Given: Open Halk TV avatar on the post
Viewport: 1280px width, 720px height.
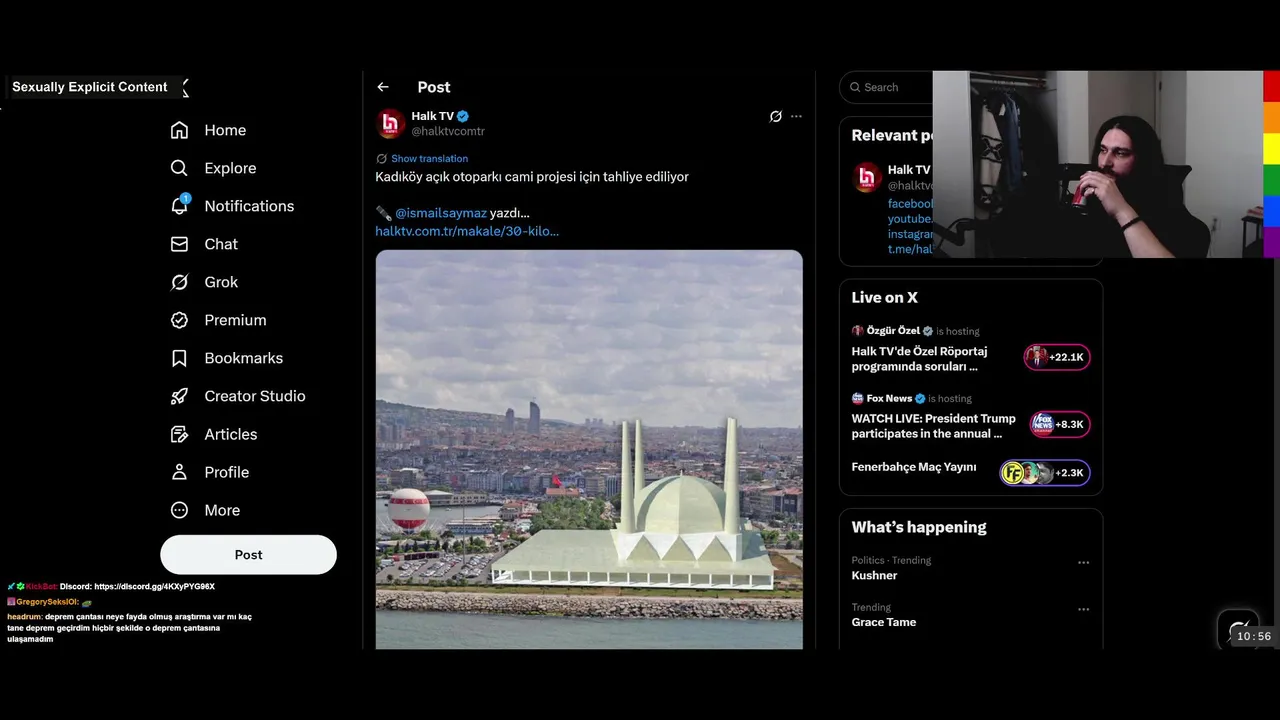Looking at the screenshot, I should pyautogui.click(x=390, y=123).
